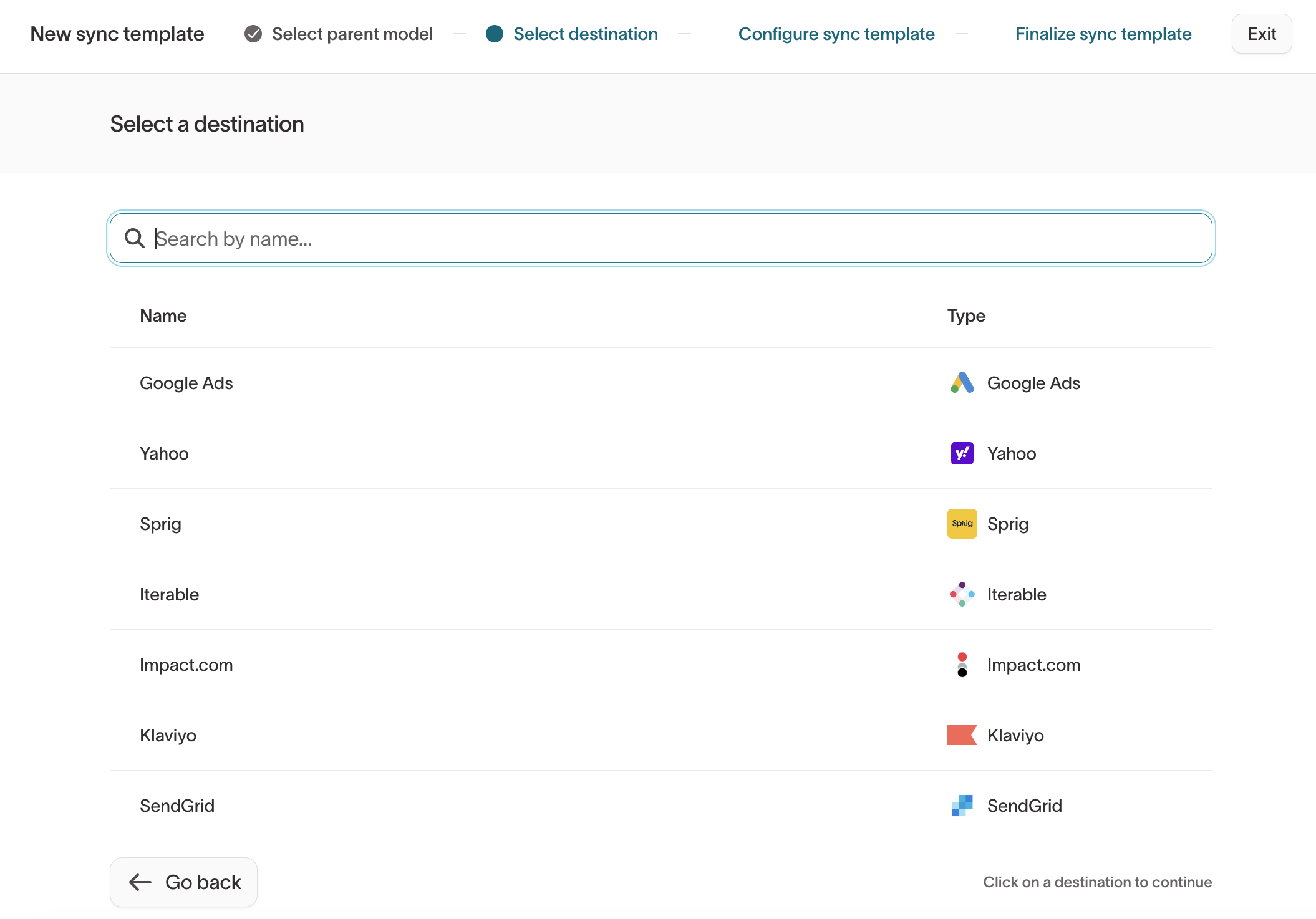Click the Yahoo type label
Image resolution: width=1316 pixels, height=919 pixels.
tap(1012, 453)
